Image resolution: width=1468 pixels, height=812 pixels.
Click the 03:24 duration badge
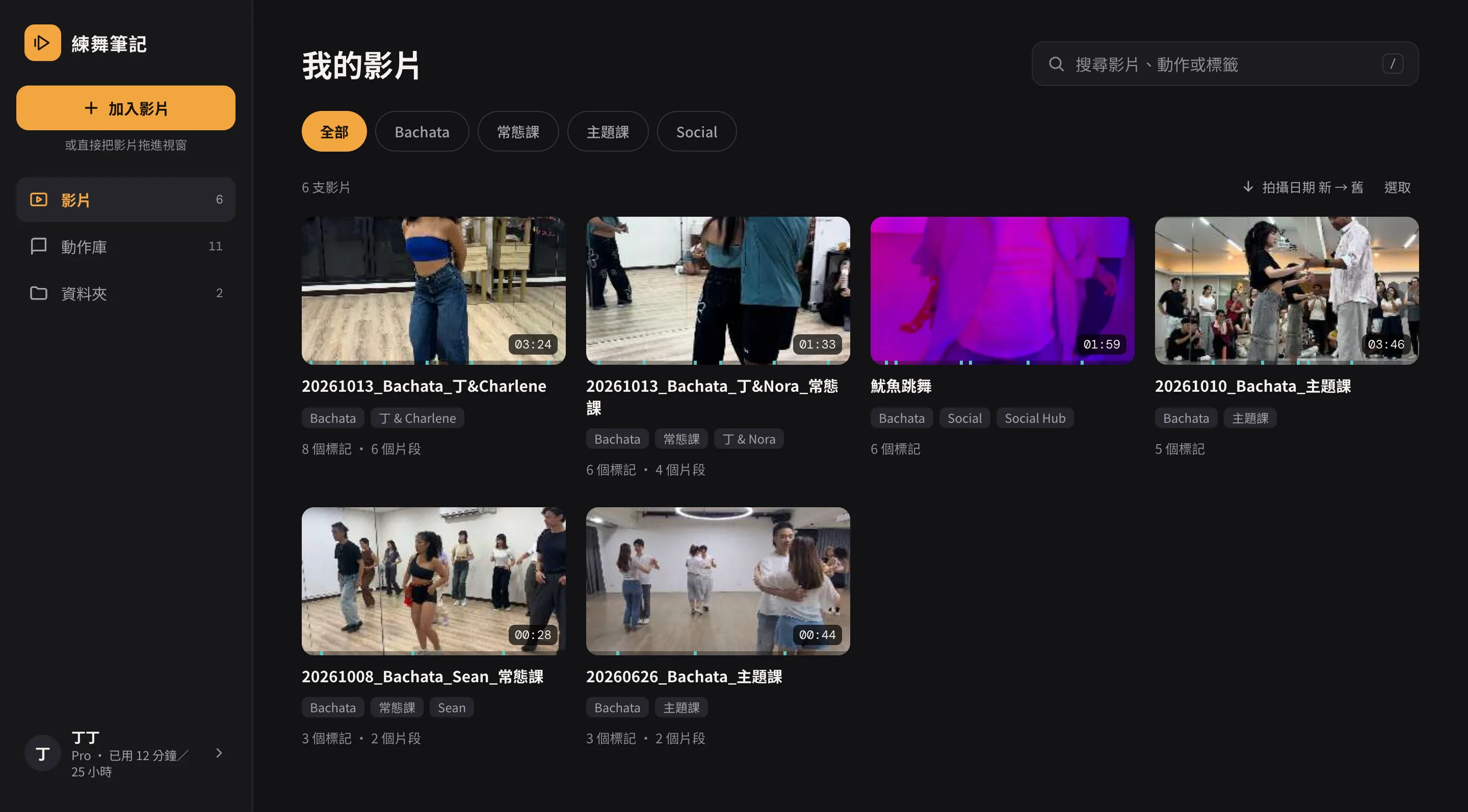[533, 344]
